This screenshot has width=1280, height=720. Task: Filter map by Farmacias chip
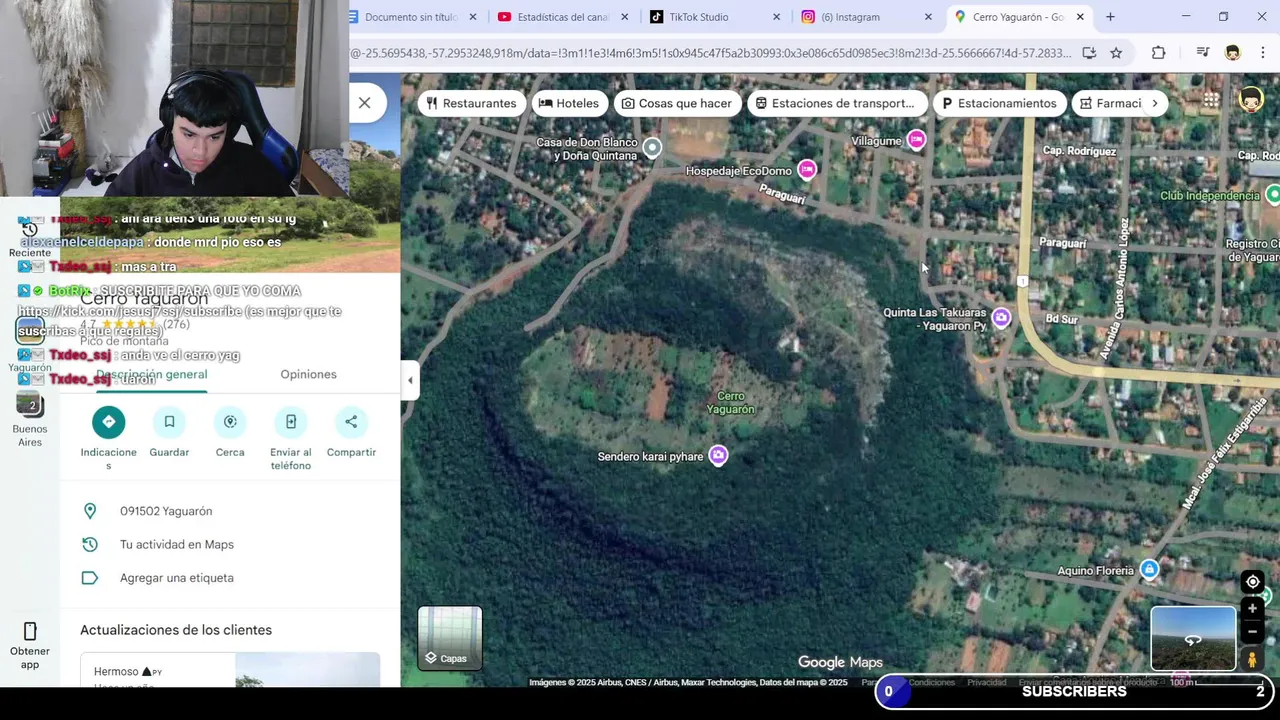tap(1109, 103)
